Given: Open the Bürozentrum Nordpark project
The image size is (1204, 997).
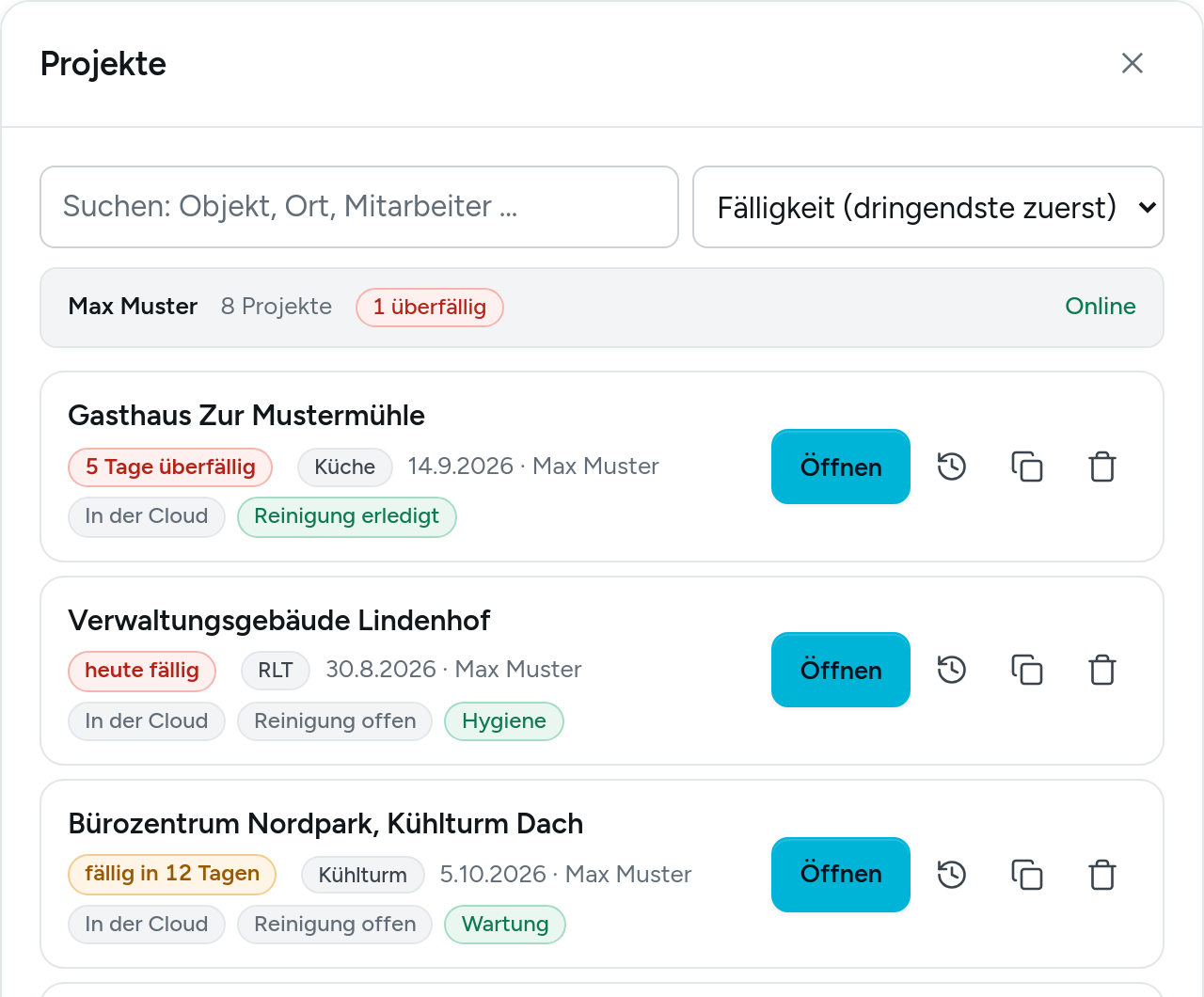Looking at the screenshot, I should tap(841, 875).
